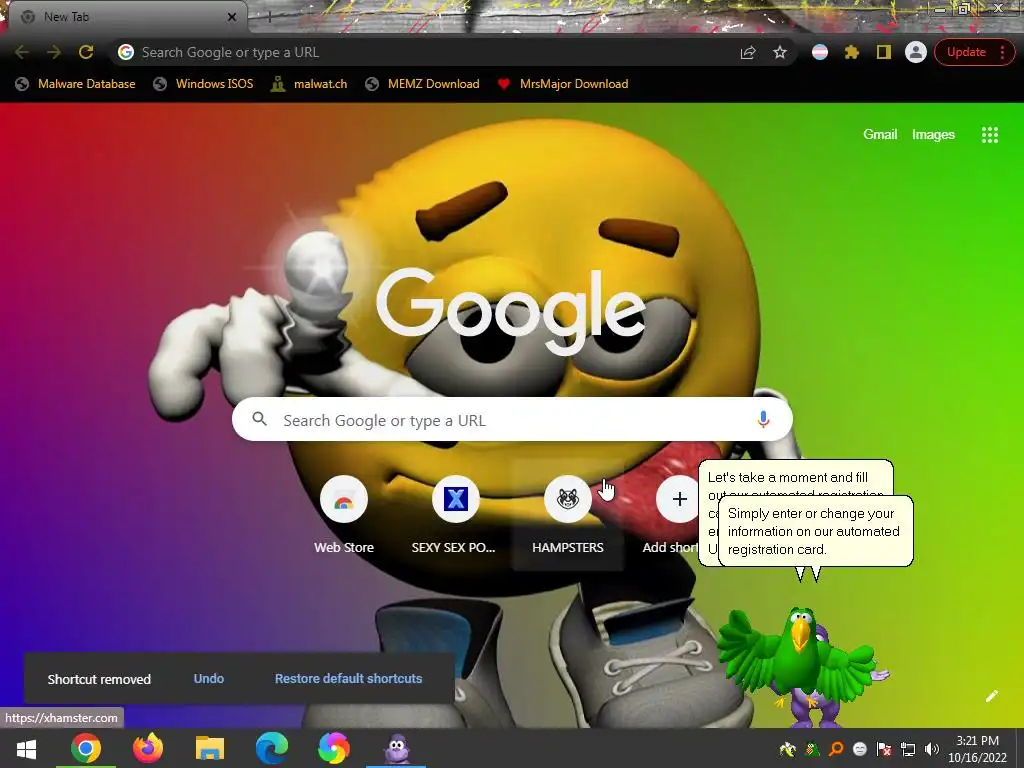Click Restore default shortcuts
The height and width of the screenshot is (768, 1024).
(348, 679)
